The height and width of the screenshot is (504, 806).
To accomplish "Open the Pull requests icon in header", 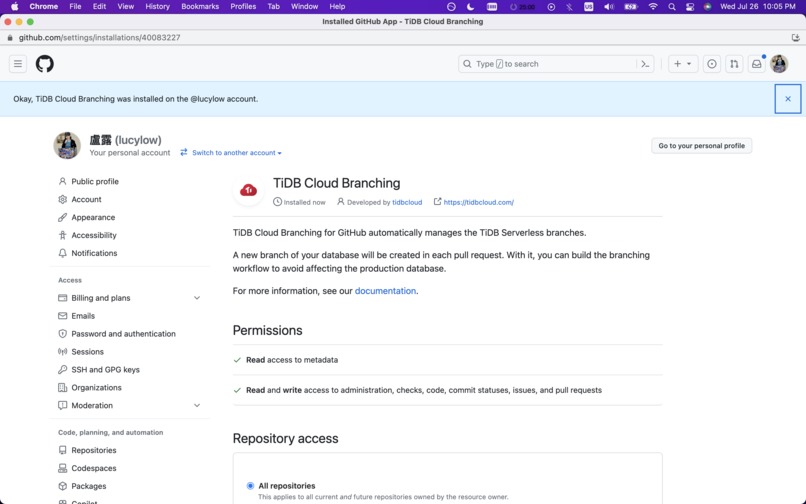I will click(734, 64).
